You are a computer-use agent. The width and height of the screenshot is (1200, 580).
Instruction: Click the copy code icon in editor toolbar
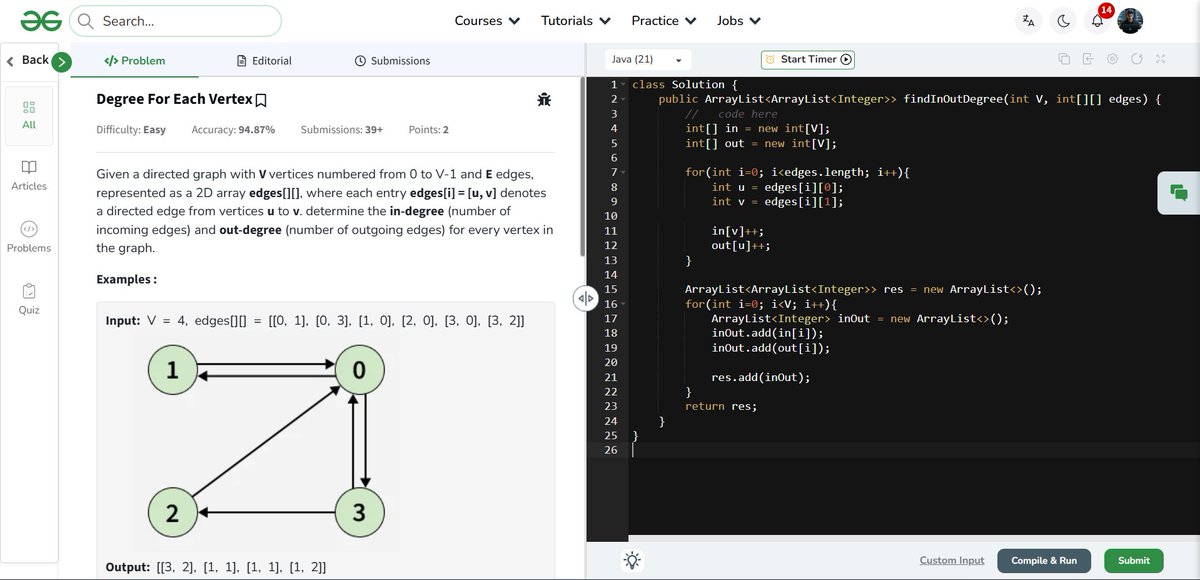[1064, 59]
